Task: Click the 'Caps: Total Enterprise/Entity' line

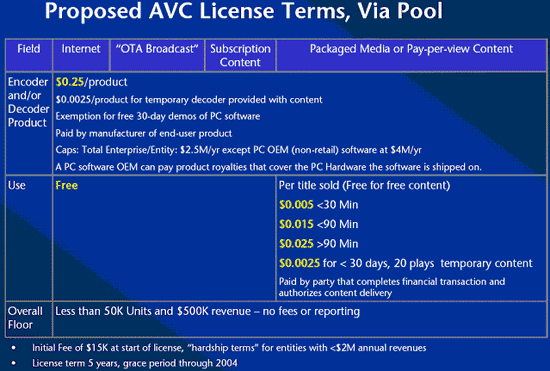Action: (x=239, y=150)
